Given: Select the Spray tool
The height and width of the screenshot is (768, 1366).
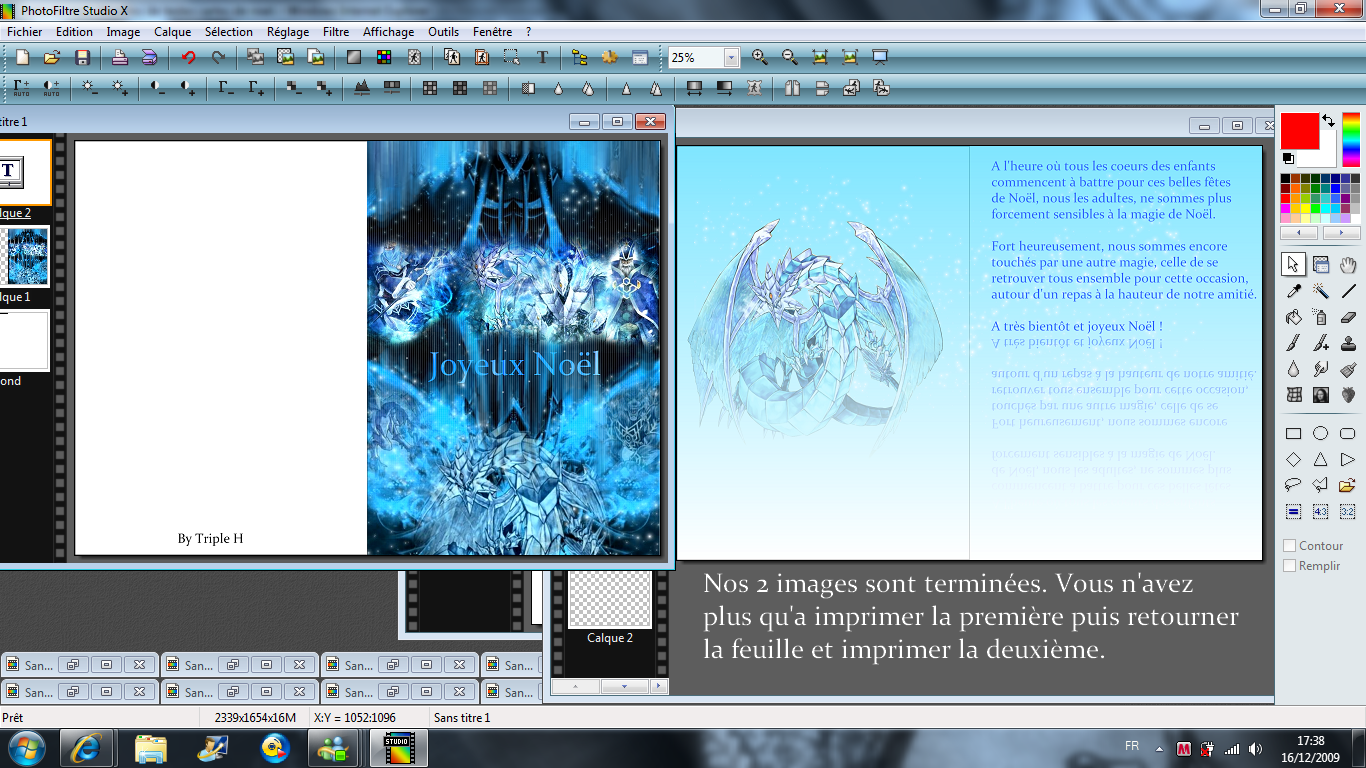Looking at the screenshot, I should pyautogui.click(x=1320, y=317).
